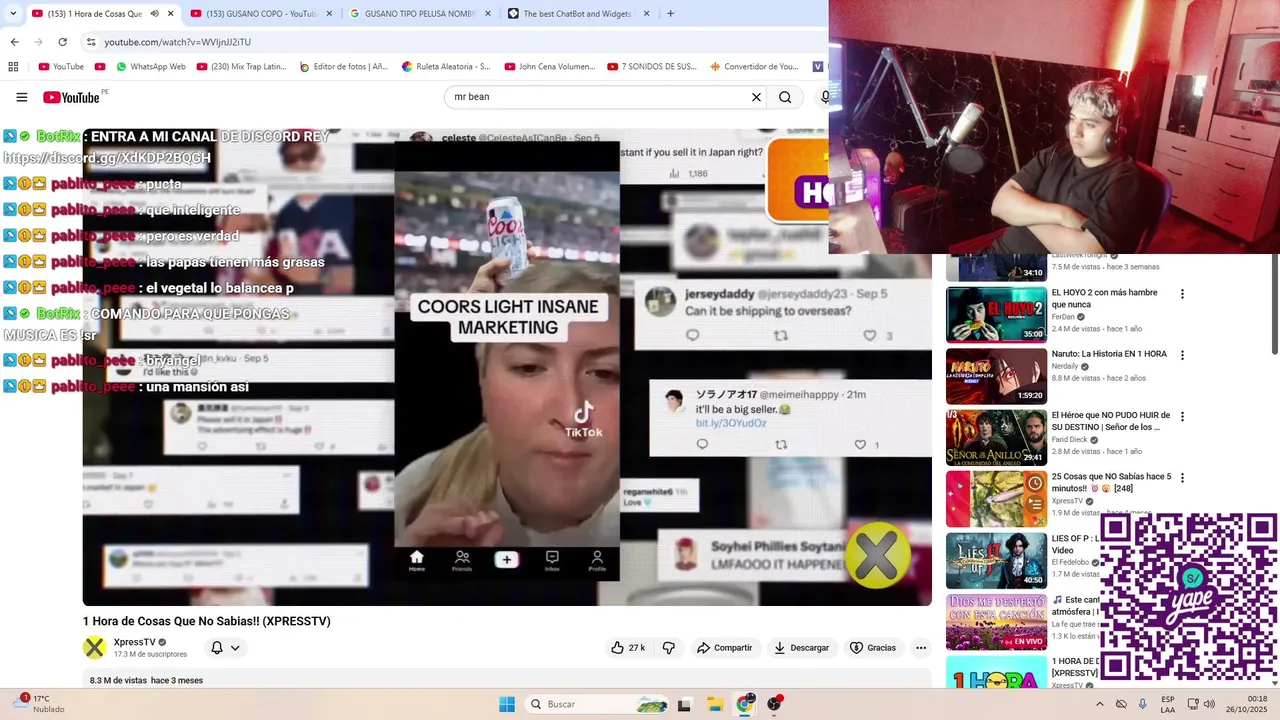Open the clock showing 00:18 26/10/2025
The width and height of the screenshot is (1280, 720).
point(1248,704)
